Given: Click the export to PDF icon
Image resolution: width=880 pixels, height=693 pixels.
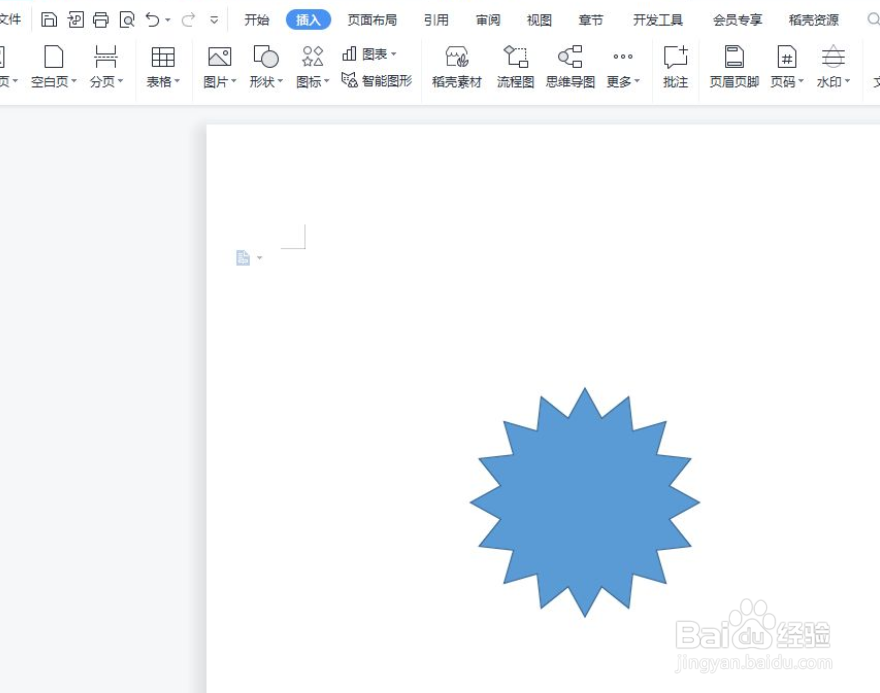Looking at the screenshot, I should click(75, 20).
